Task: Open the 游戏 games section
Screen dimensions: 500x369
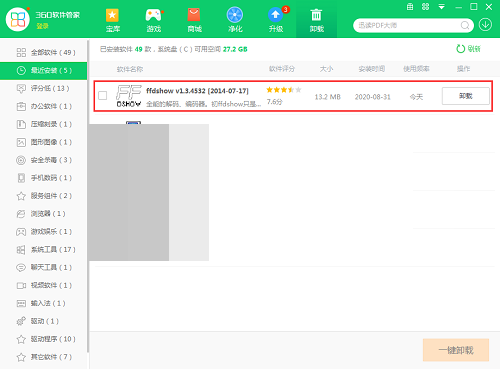Action: click(x=154, y=20)
